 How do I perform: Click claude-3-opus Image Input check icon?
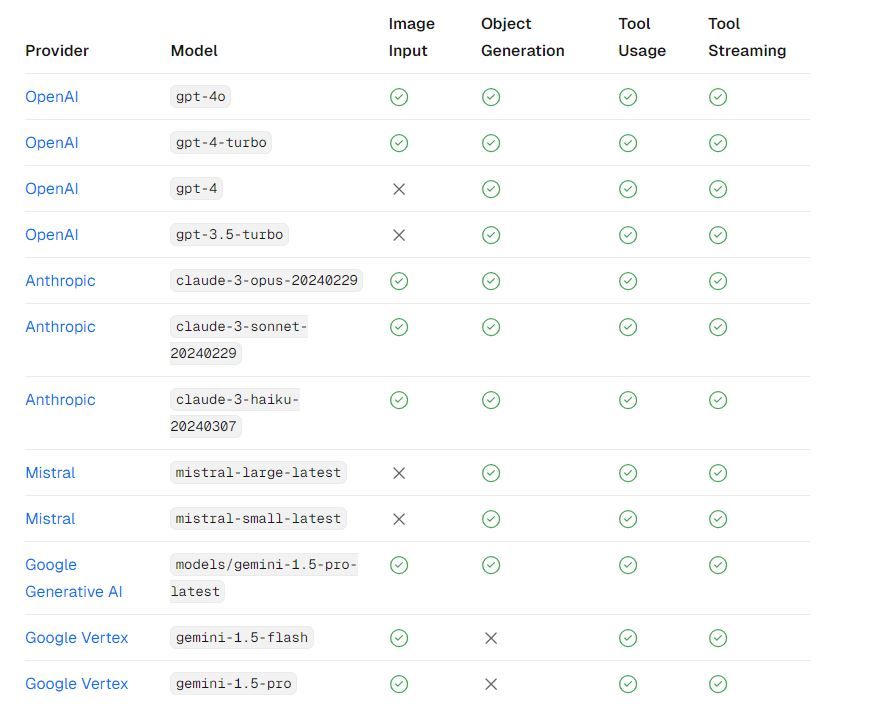399,281
